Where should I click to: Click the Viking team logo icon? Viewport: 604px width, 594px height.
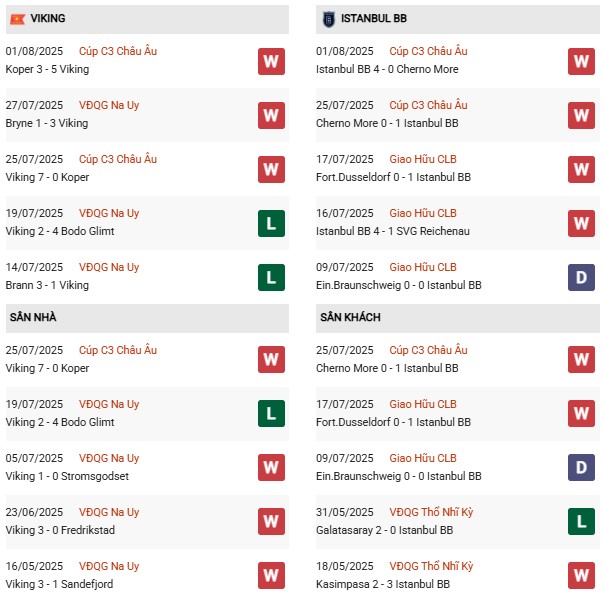pyautogui.click(x=17, y=19)
